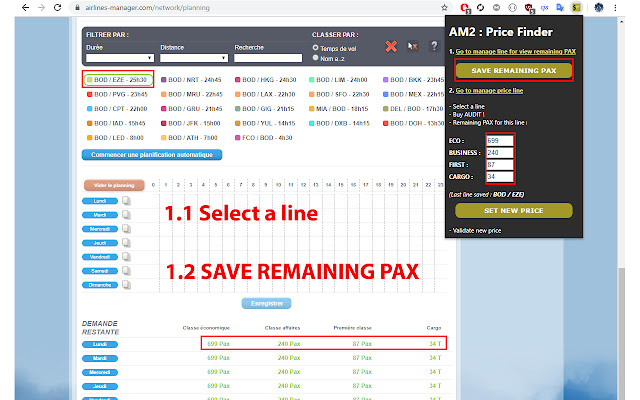Click the Mardi button in planning grid
The height and width of the screenshot is (400, 640).
100,215
